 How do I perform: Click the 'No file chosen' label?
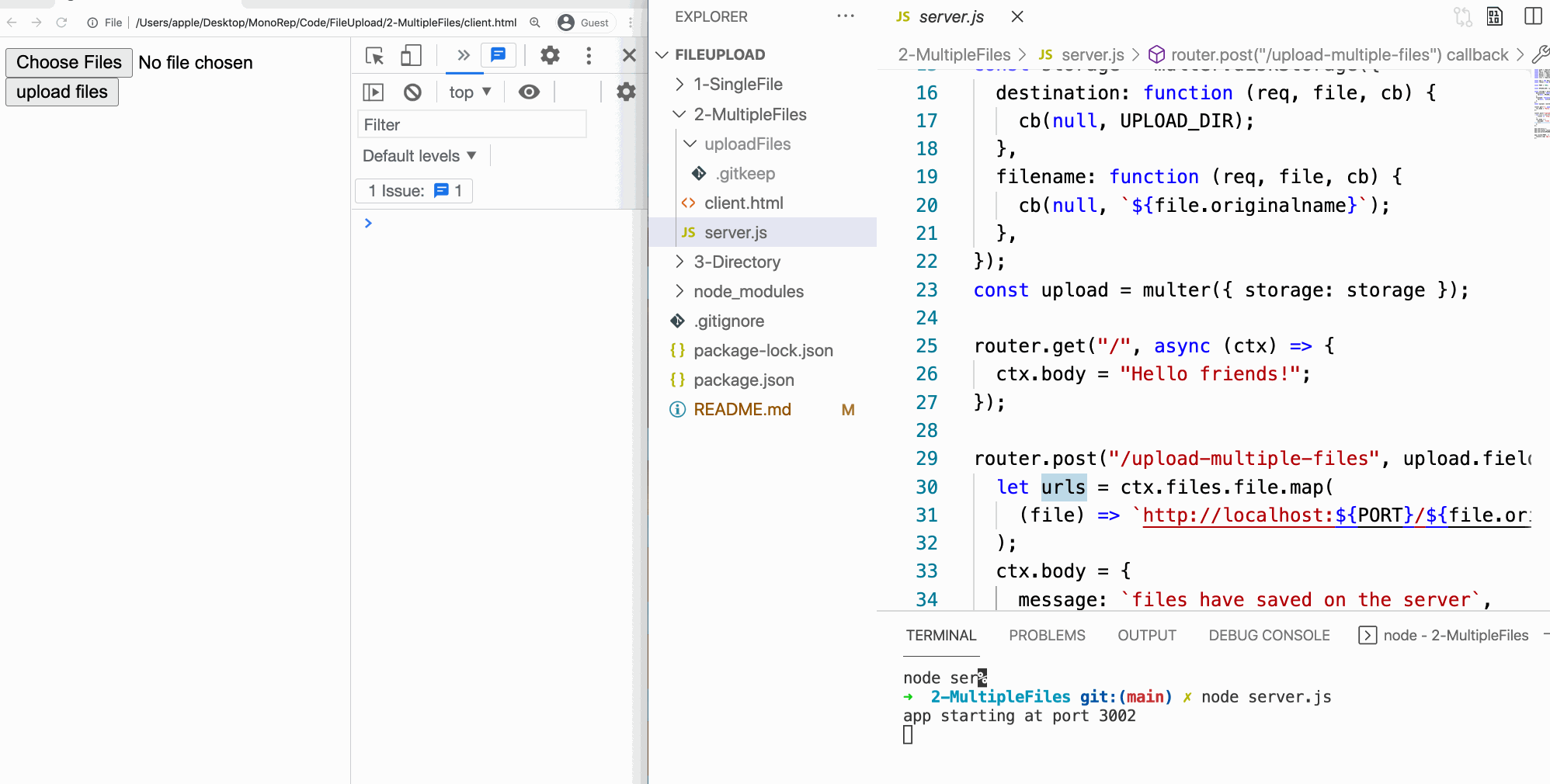[196, 62]
